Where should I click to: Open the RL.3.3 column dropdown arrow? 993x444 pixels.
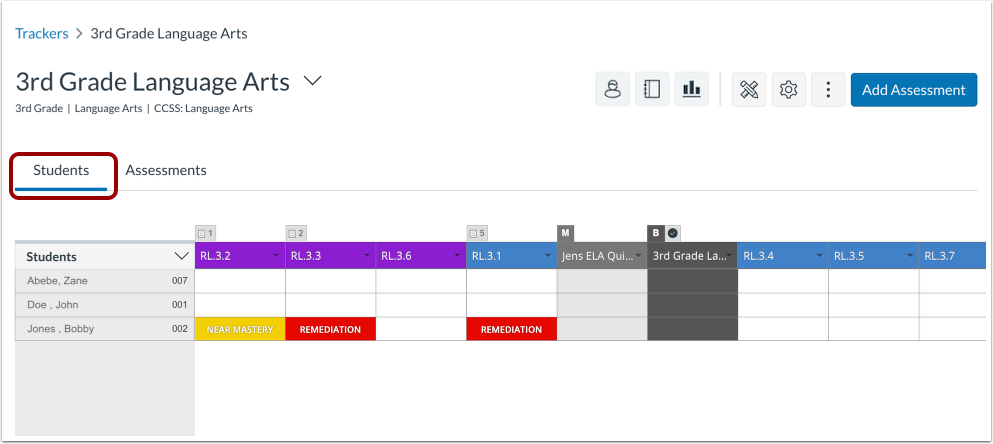(367, 257)
